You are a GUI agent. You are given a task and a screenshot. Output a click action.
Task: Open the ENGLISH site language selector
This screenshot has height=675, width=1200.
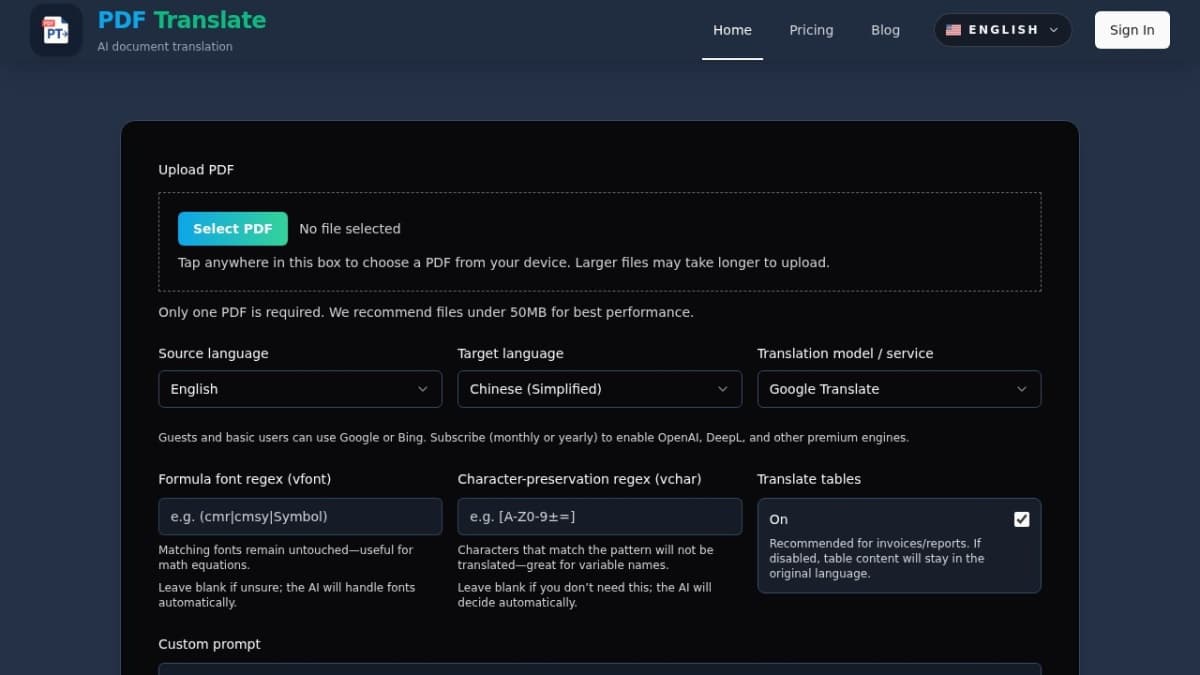point(1002,30)
